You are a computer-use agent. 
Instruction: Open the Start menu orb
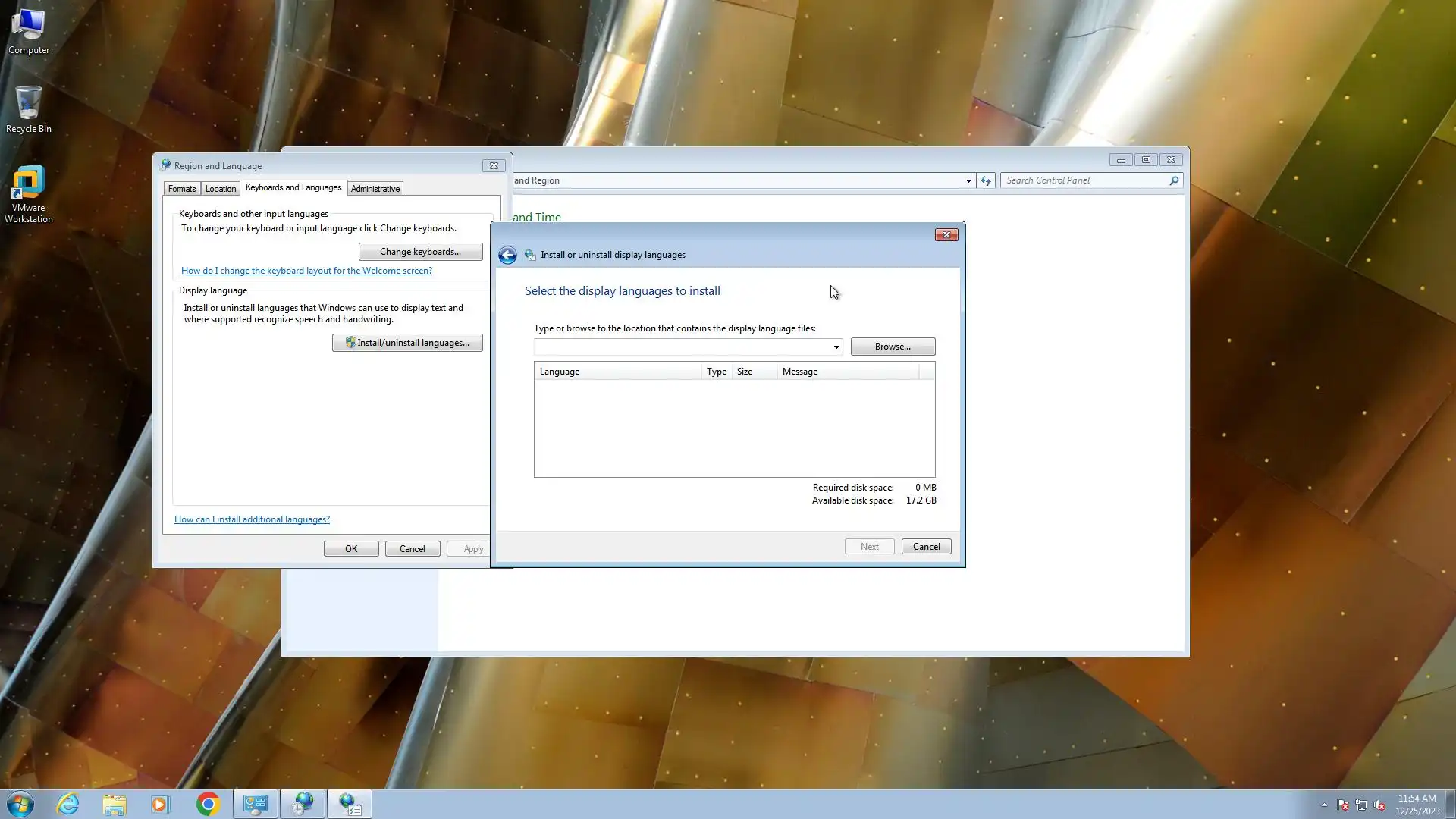20,804
